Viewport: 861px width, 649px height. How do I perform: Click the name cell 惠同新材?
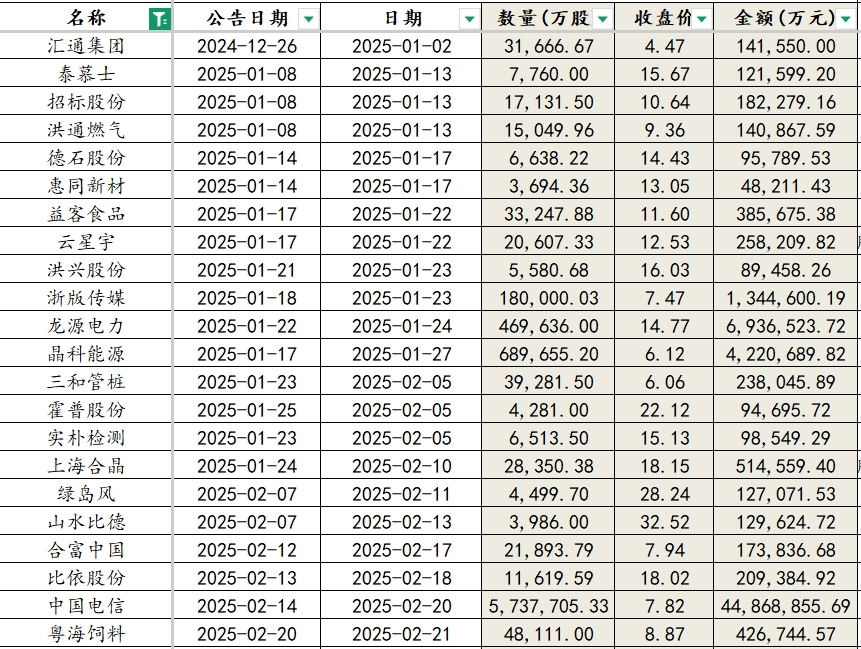pyautogui.click(x=86, y=186)
